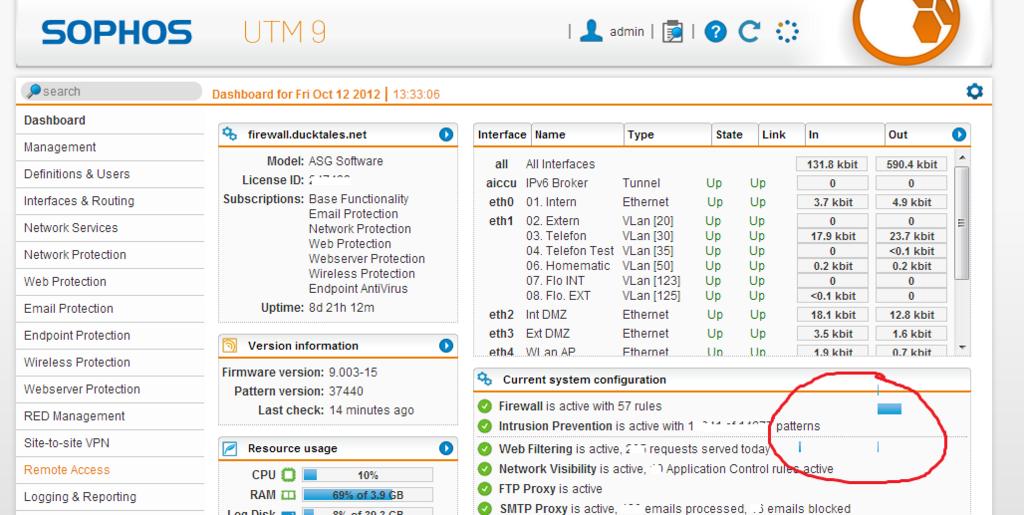The image size is (1024, 515).
Task: Click the RAM module icon
Action: [289, 495]
